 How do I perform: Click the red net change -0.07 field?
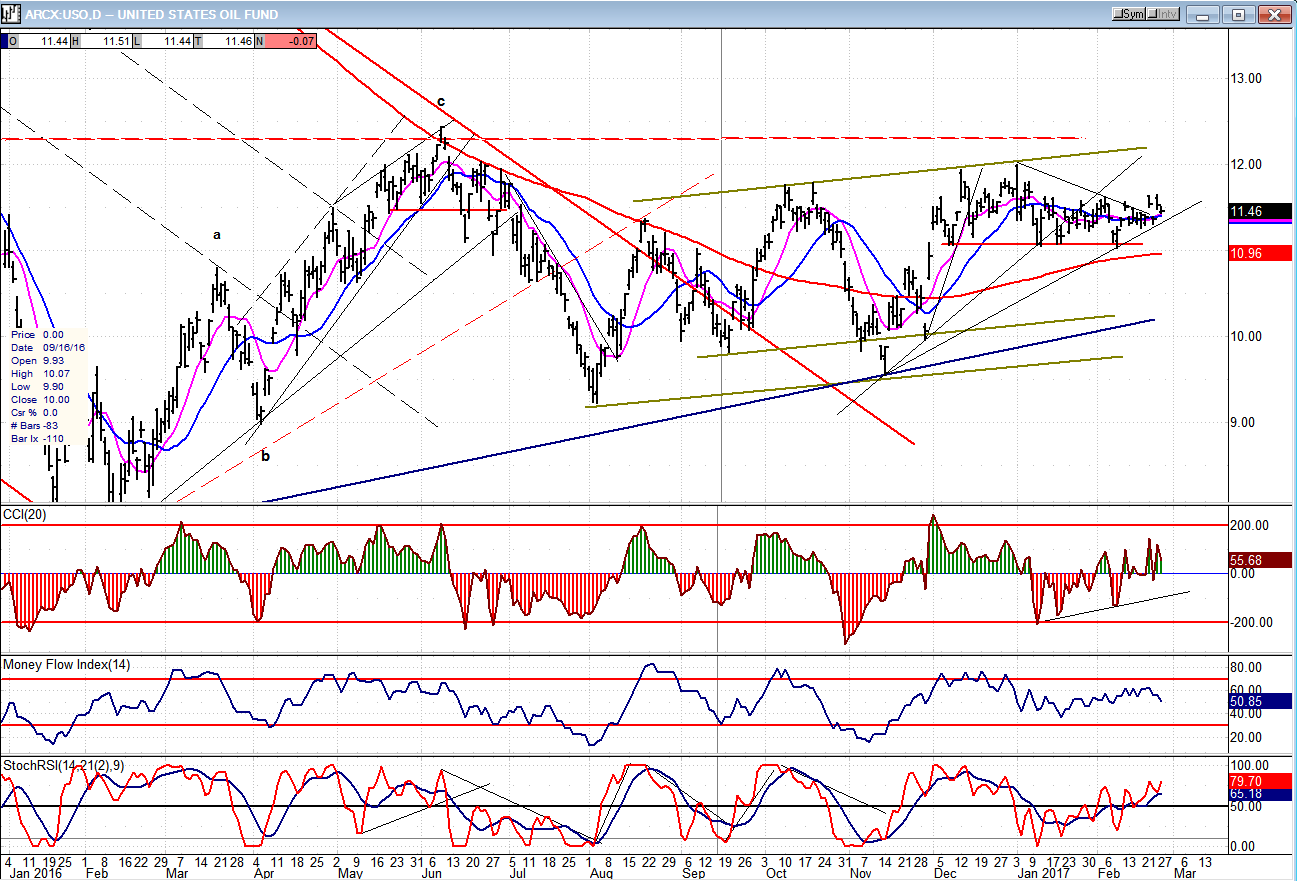click(x=292, y=41)
